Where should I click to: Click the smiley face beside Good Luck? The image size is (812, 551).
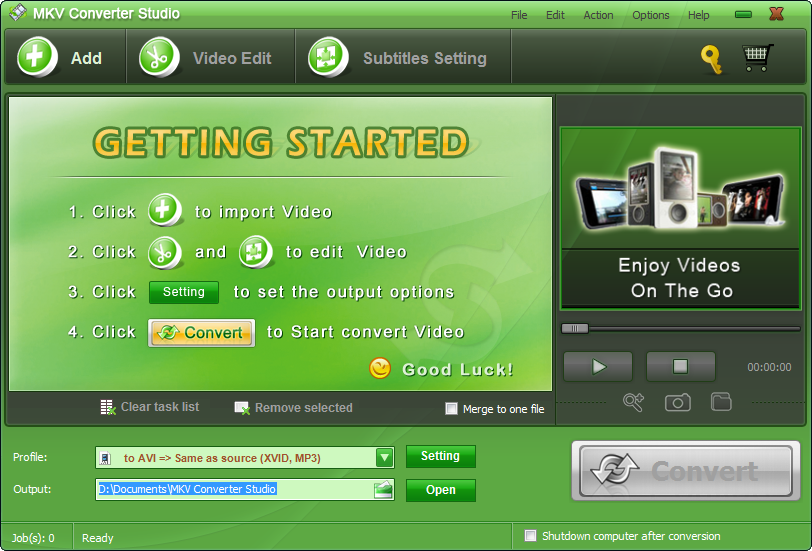click(380, 368)
